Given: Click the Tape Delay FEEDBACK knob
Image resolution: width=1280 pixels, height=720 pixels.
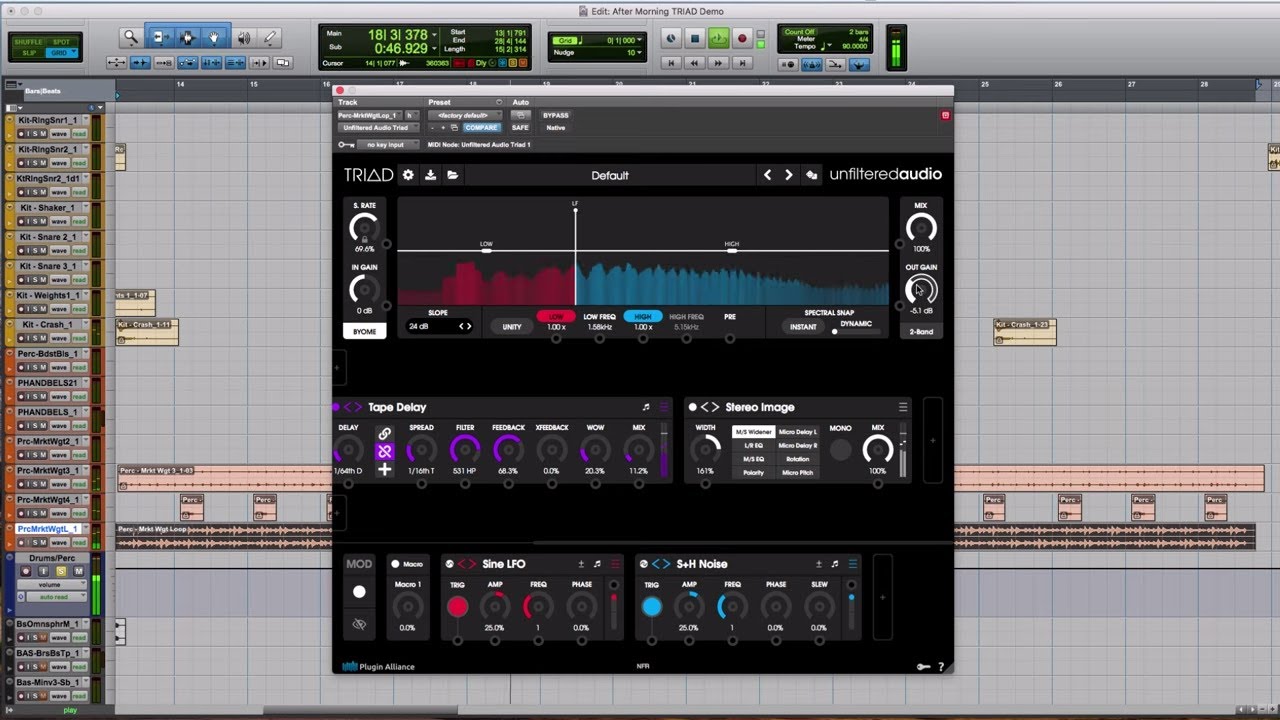Looking at the screenshot, I should (x=508, y=451).
